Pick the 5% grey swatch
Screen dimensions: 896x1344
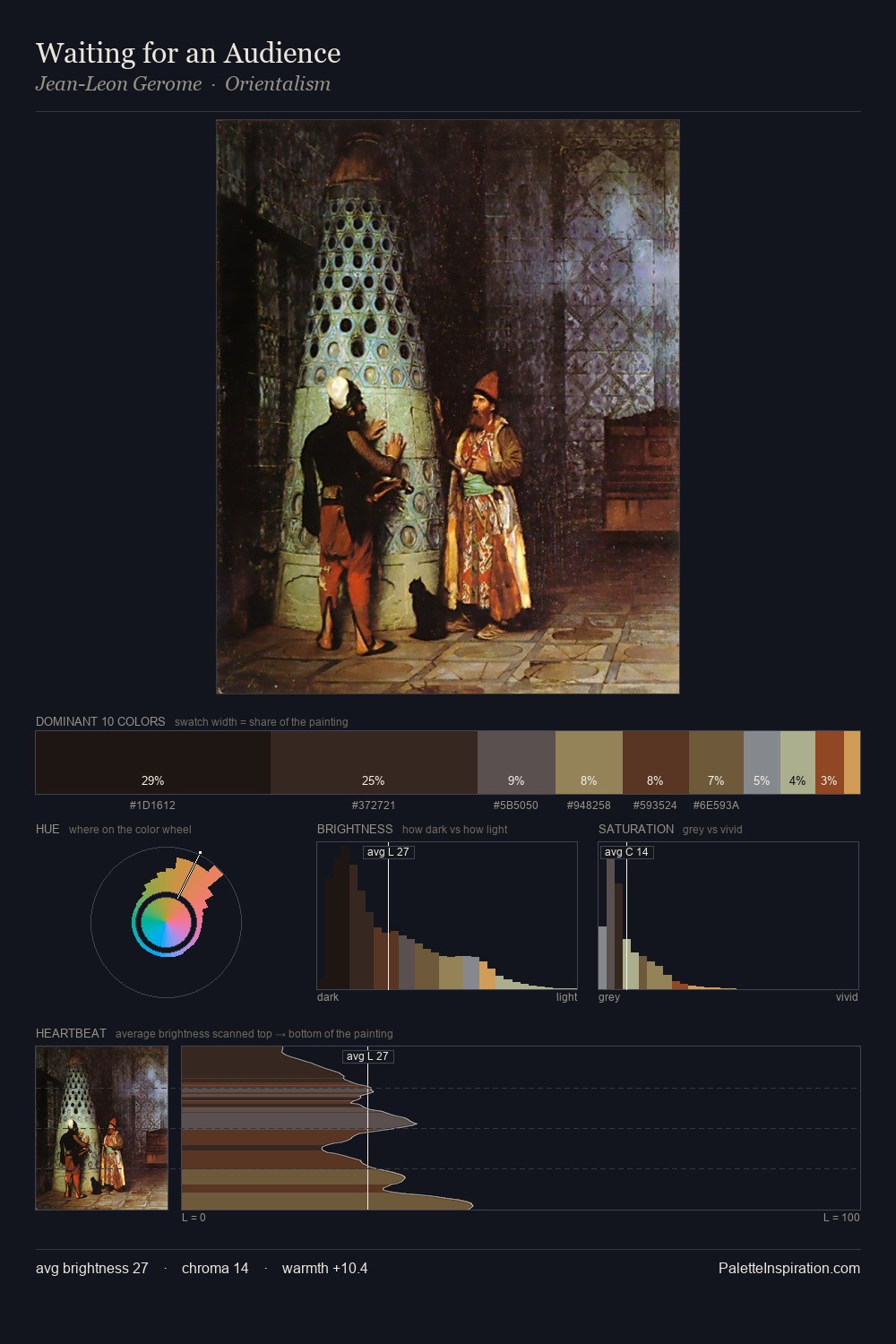[x=762, y=762]
